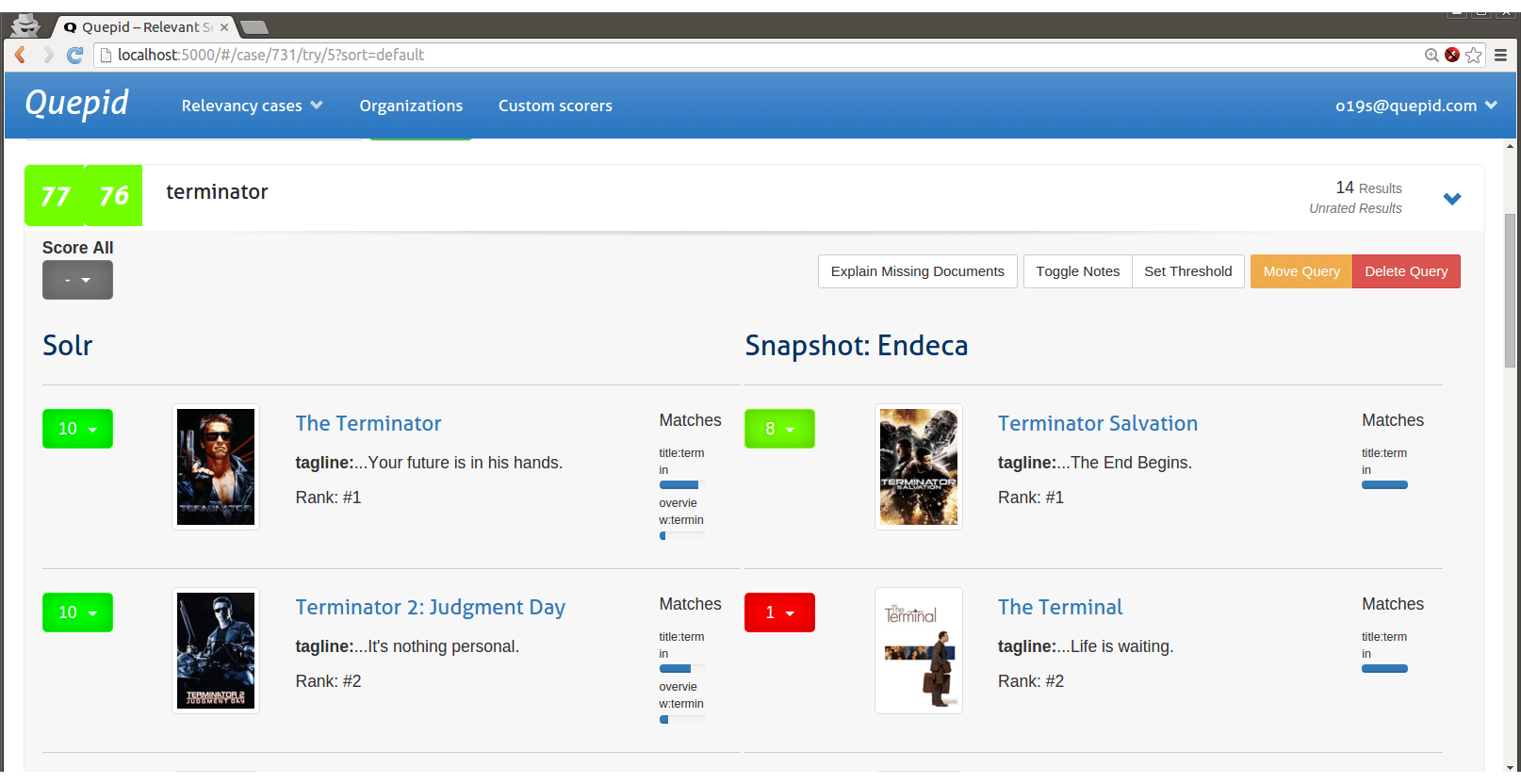Collapse the terminator query with chevron

coord(1452,199)
